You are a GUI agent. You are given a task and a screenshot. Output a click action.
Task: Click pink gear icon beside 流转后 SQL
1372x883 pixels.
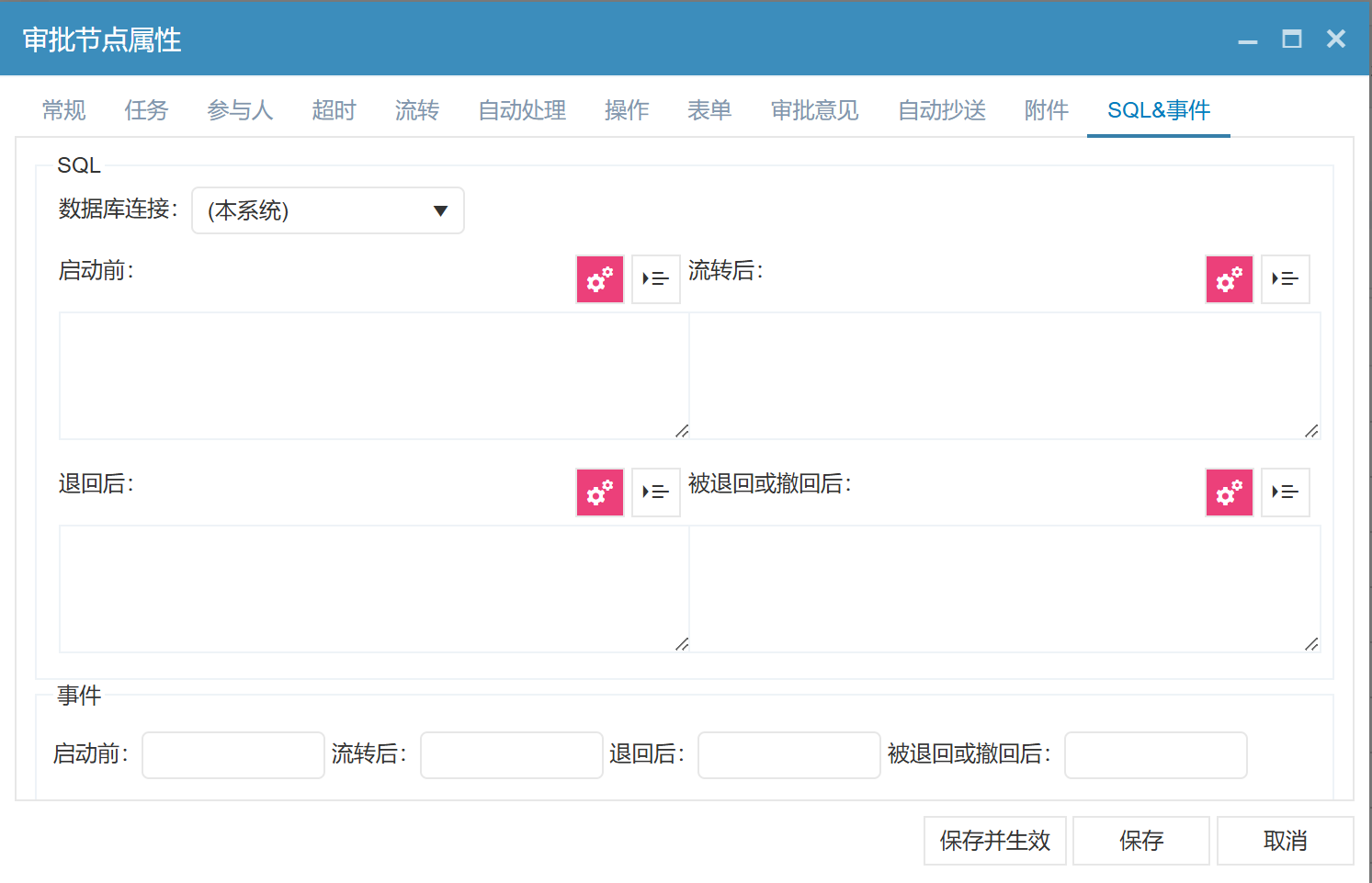click(x=1229, y=279)
